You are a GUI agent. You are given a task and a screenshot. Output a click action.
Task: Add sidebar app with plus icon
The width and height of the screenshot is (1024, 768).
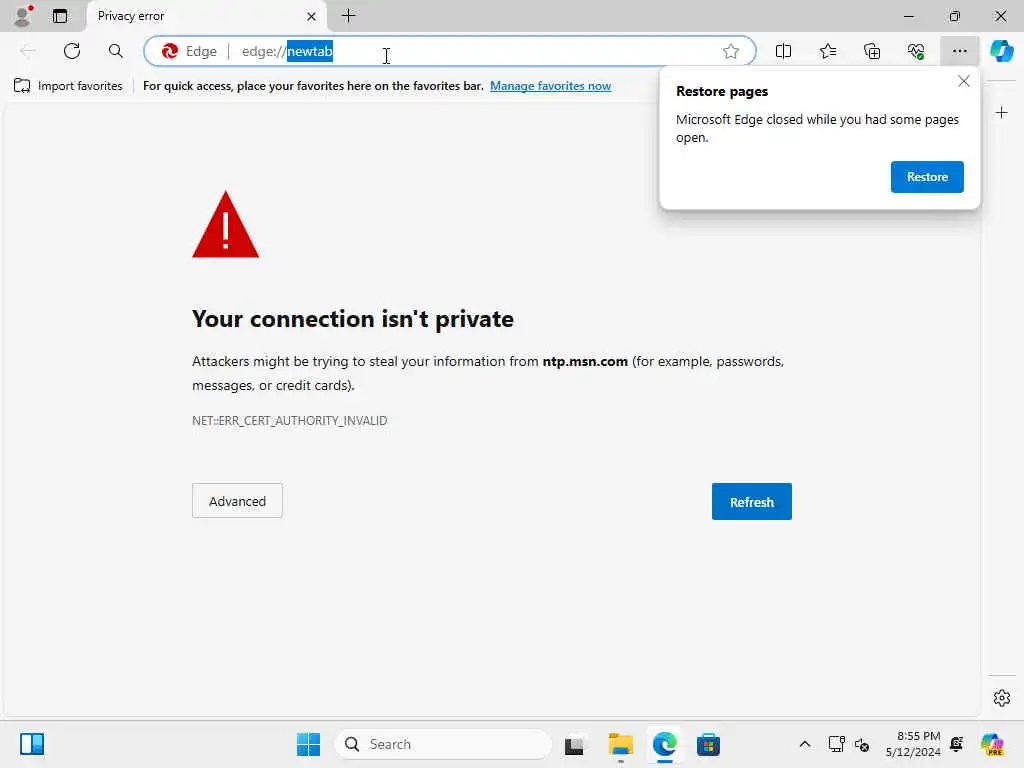coord(1001,113)
